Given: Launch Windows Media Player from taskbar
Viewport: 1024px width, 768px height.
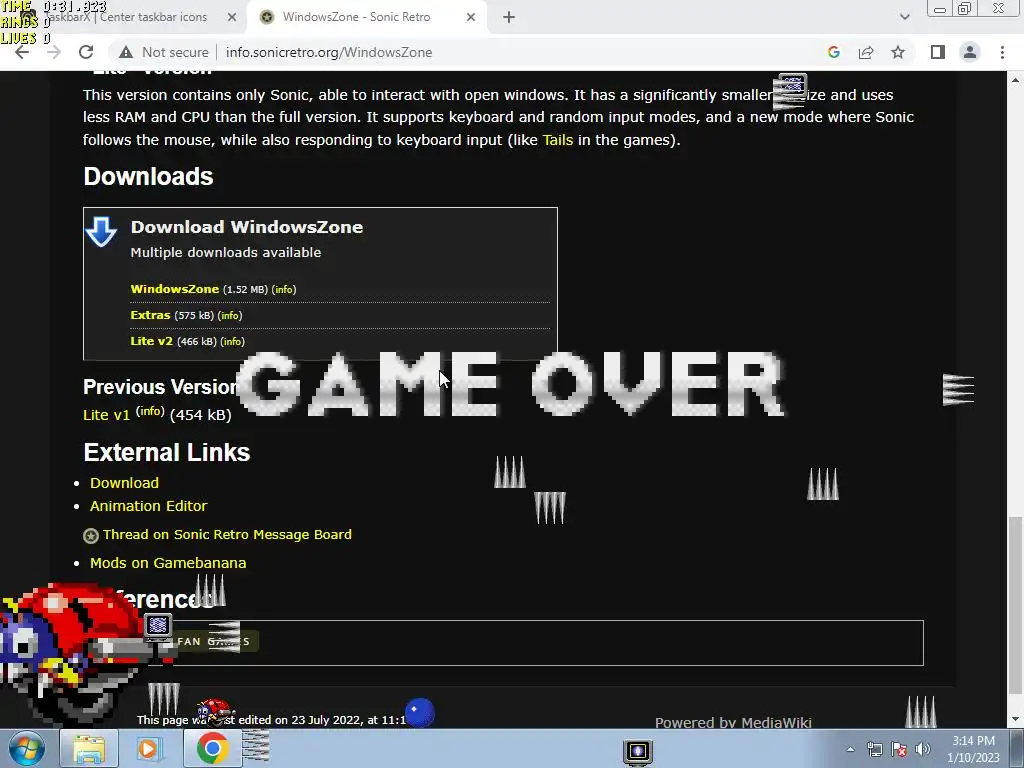Looking at the screenshot, I should pos(148,749).
